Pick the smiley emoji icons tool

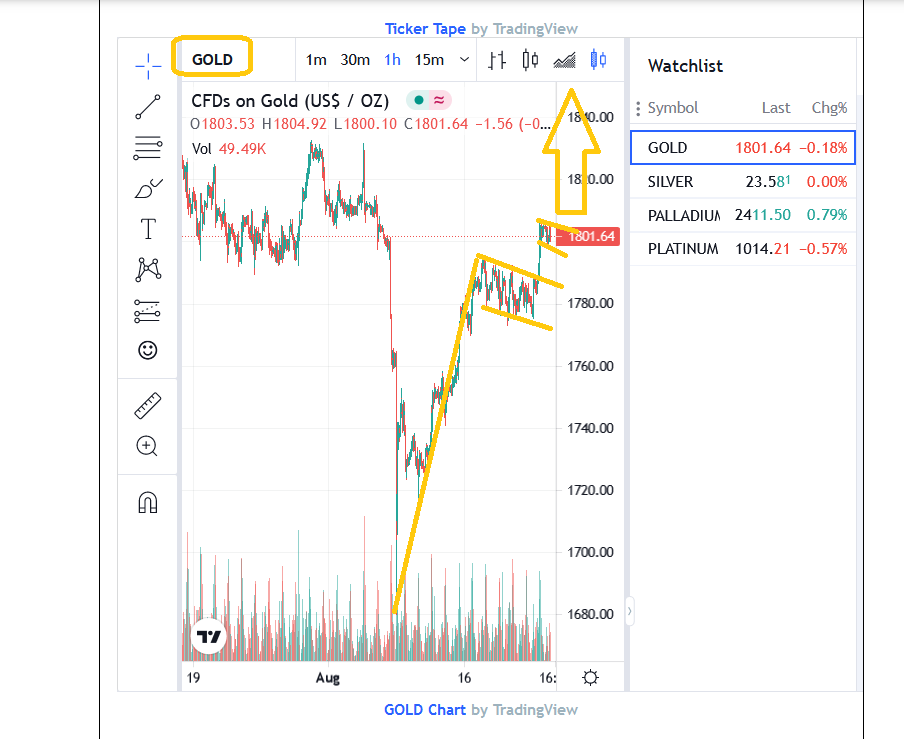coord(148,350)
